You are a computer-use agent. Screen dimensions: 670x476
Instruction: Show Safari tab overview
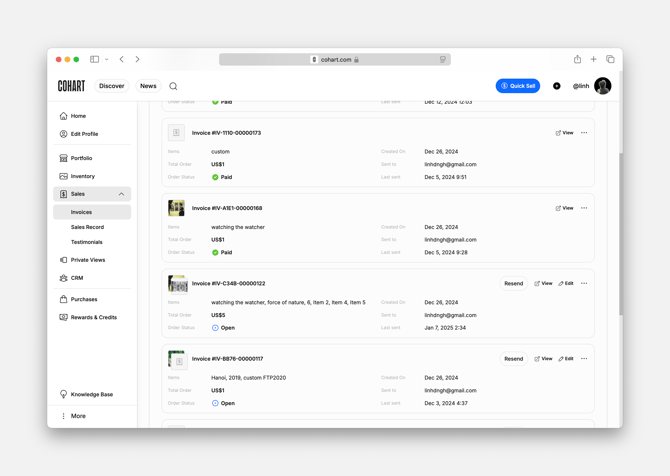tap(610, 59)
